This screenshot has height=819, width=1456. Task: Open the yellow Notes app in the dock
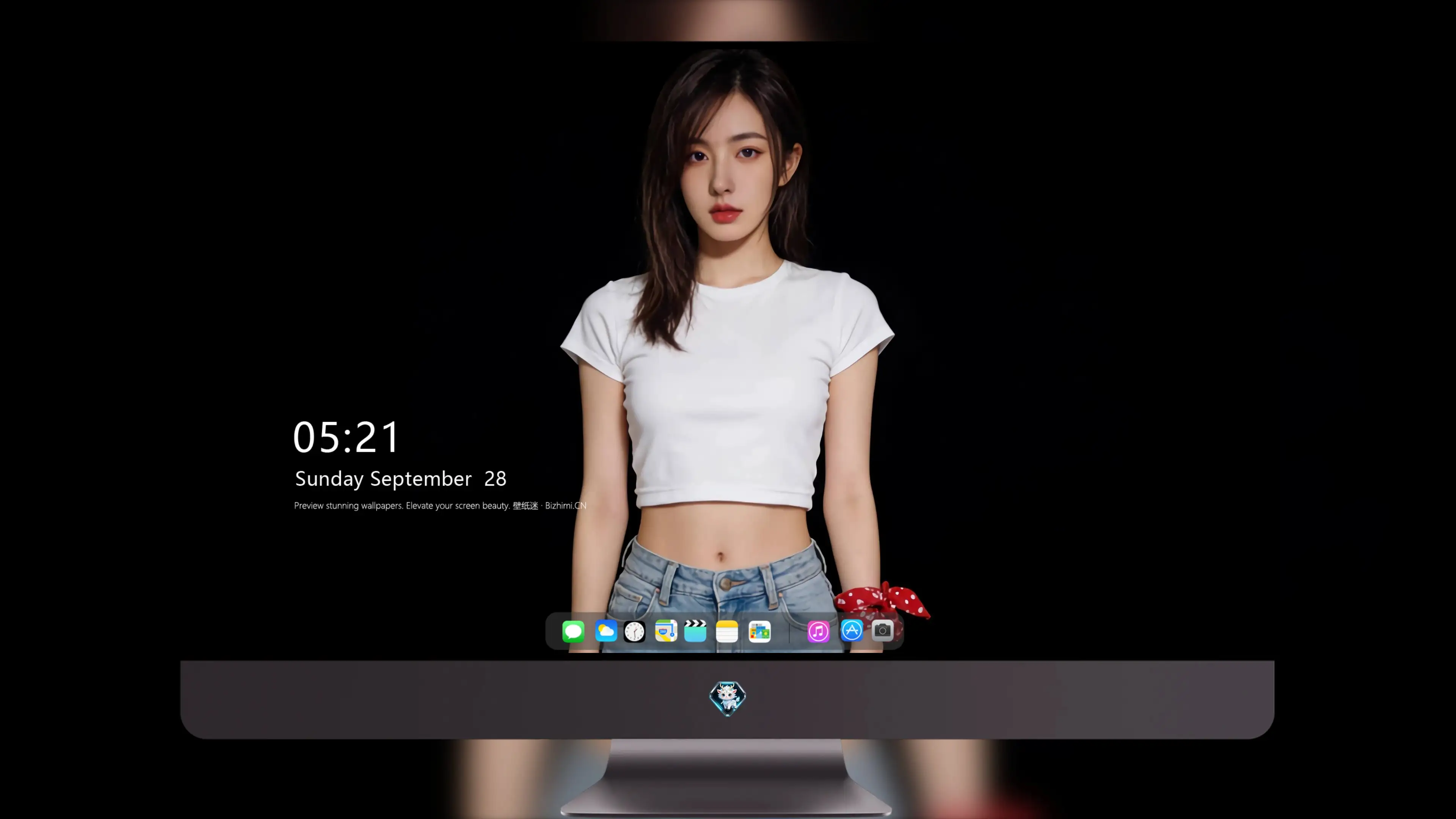click(727, 631)
